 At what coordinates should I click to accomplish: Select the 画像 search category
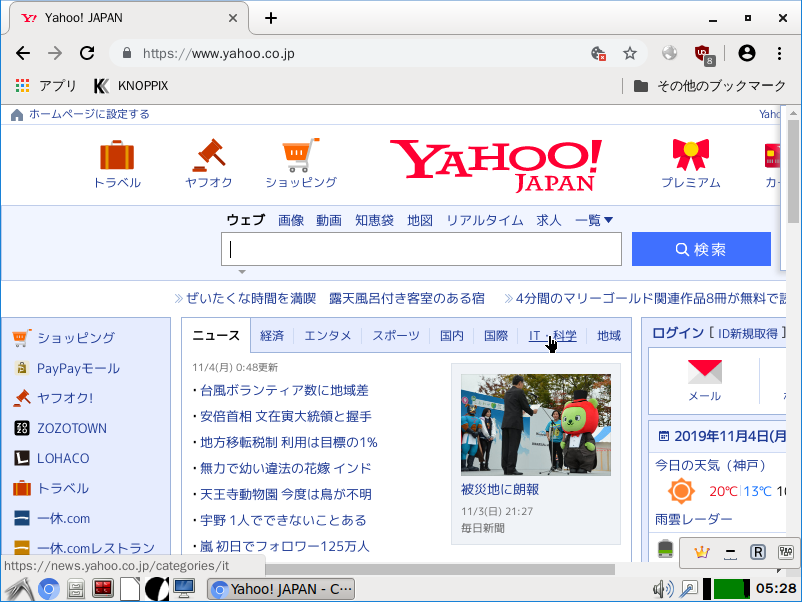pyautogui.click(x=291, y=220)
